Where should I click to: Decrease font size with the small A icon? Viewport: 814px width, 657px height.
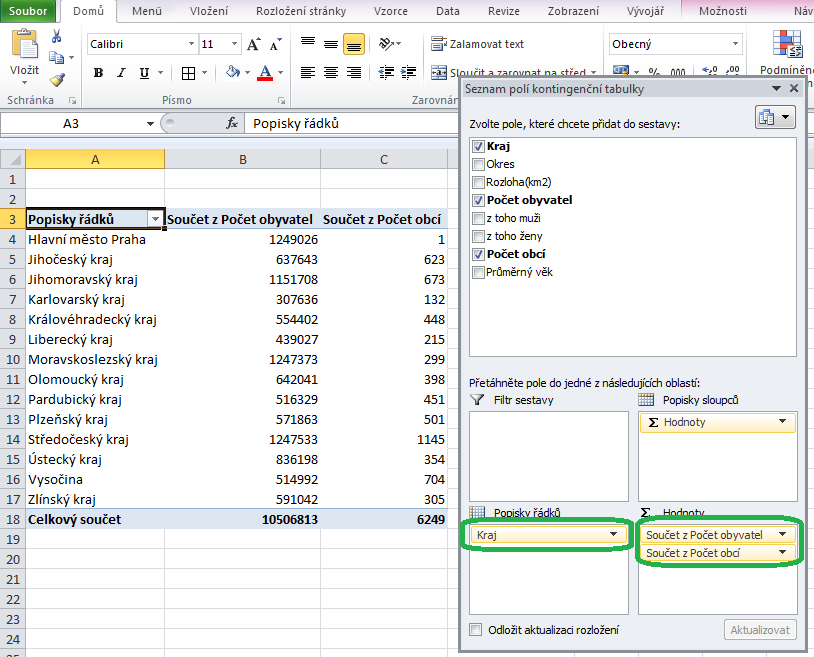pyautogui.click(x=276, y=44)
